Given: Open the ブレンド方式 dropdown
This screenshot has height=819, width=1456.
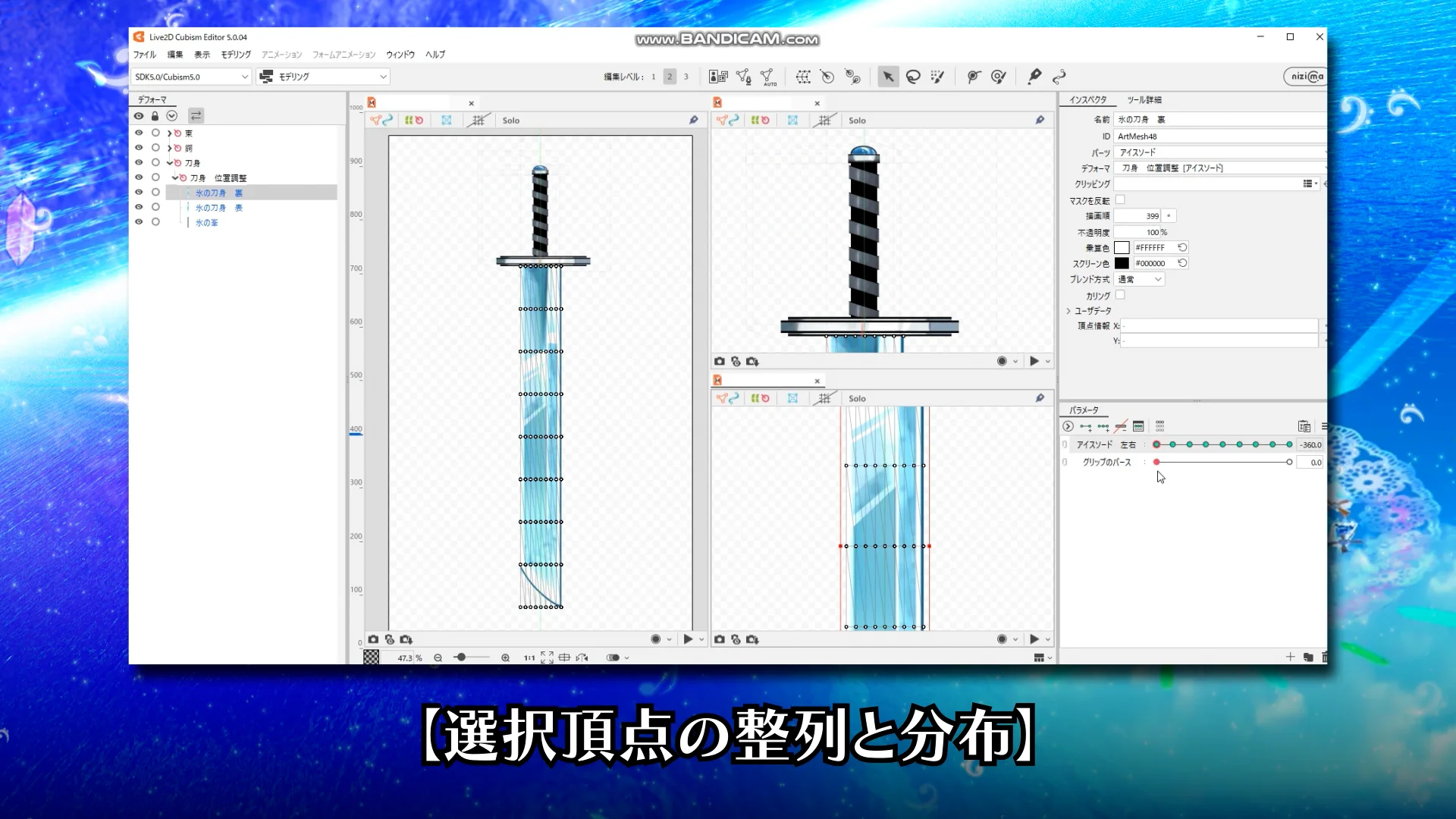Looking at the screenshot, I should tap(1139, 280).
